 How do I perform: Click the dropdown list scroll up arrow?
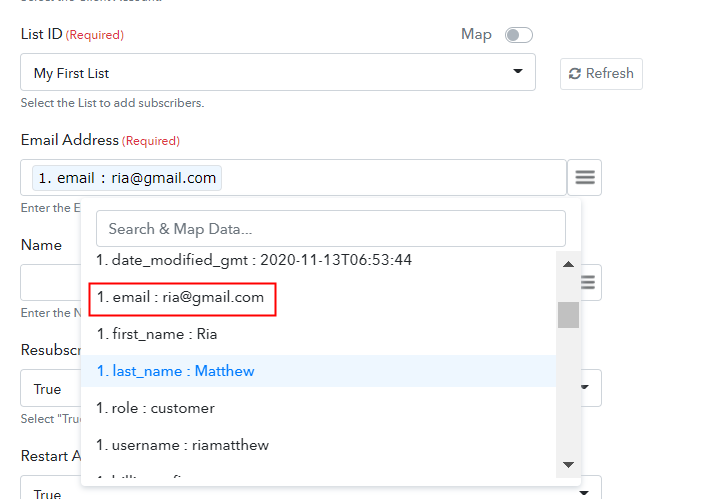click(568, 264)
